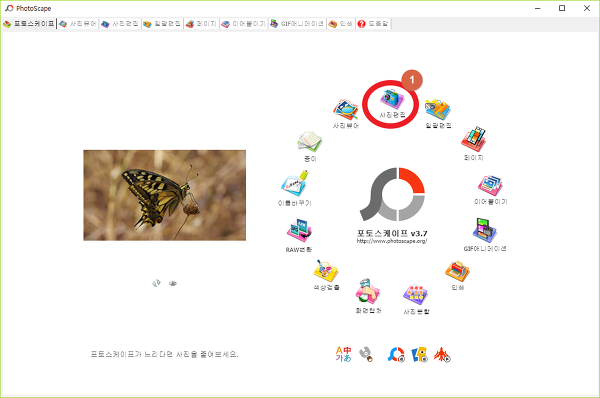Click the 포토스케이프 v3.7 version text
600x398 pixels.
coord(392,233)
